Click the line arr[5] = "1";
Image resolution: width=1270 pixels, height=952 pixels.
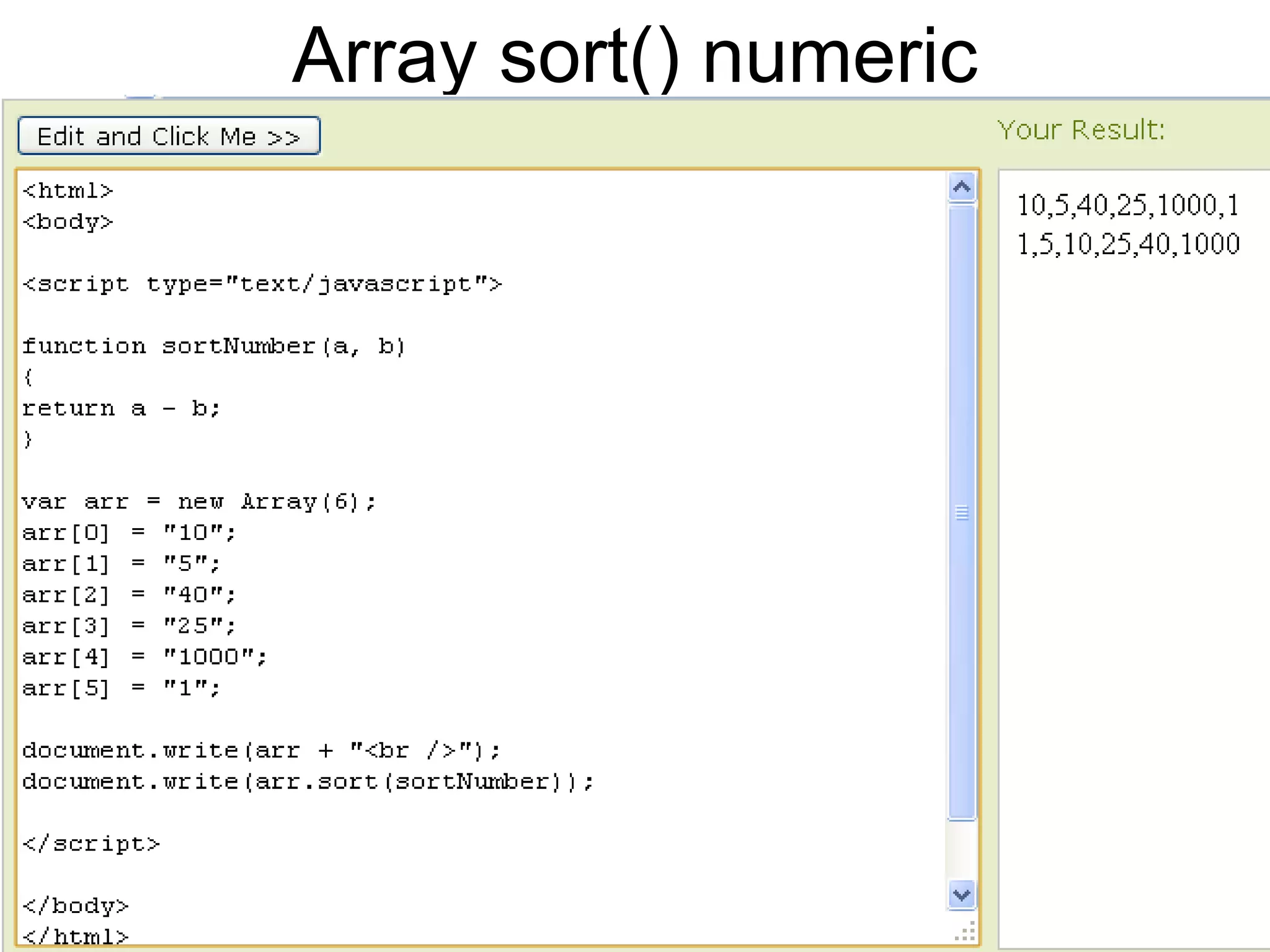tap(122, 688)
